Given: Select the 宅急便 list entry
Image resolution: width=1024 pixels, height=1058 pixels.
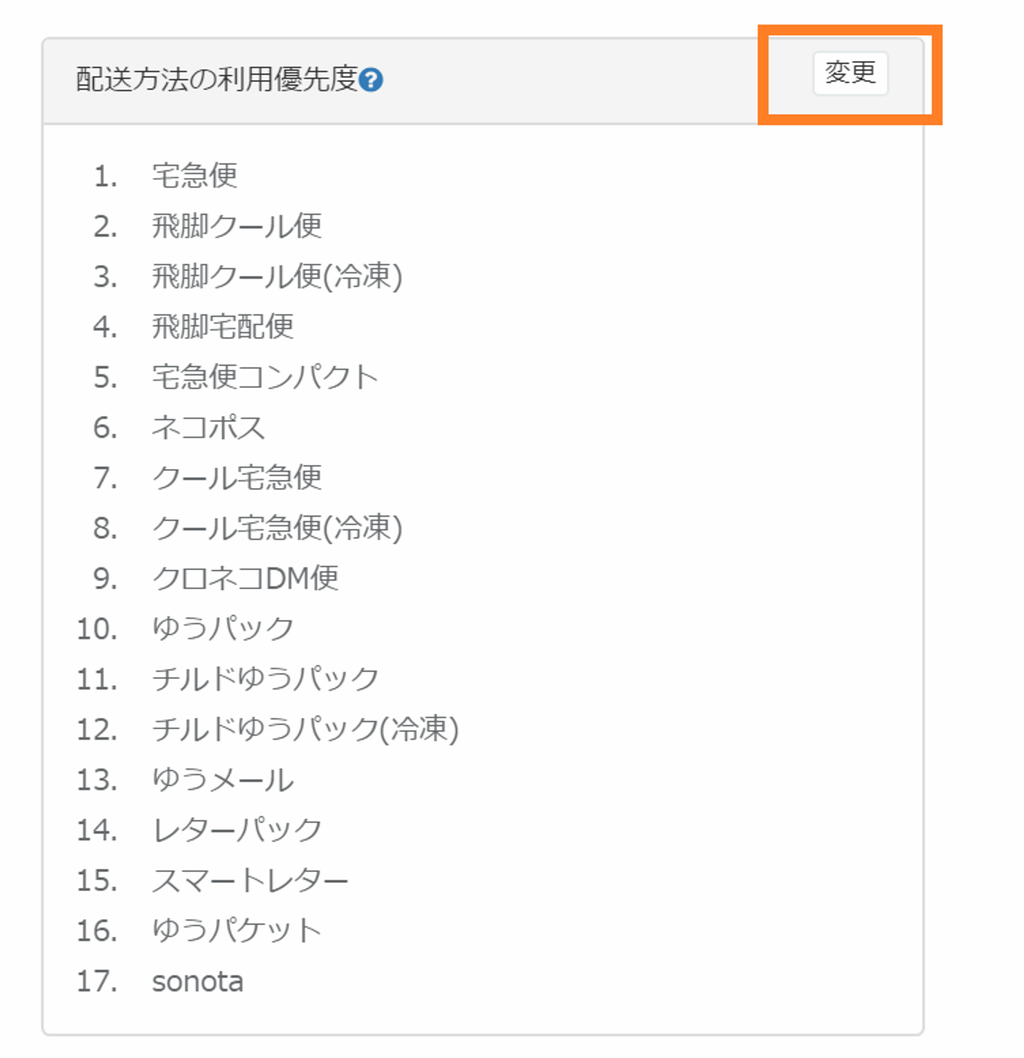Looking at the screenshot, I should [194, 176].
